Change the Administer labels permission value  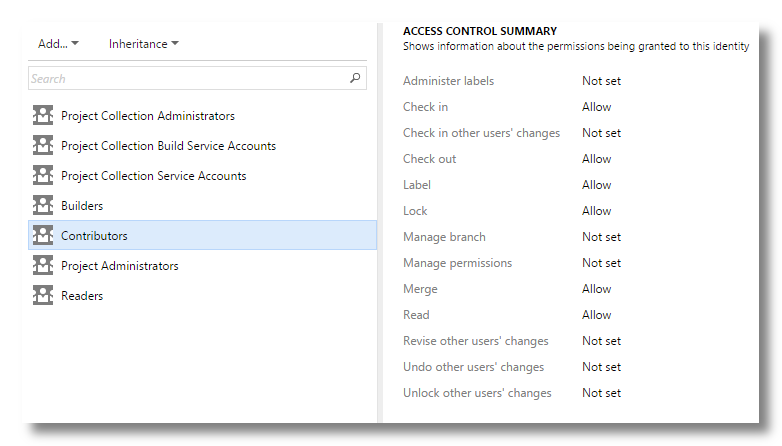point(601,81)
